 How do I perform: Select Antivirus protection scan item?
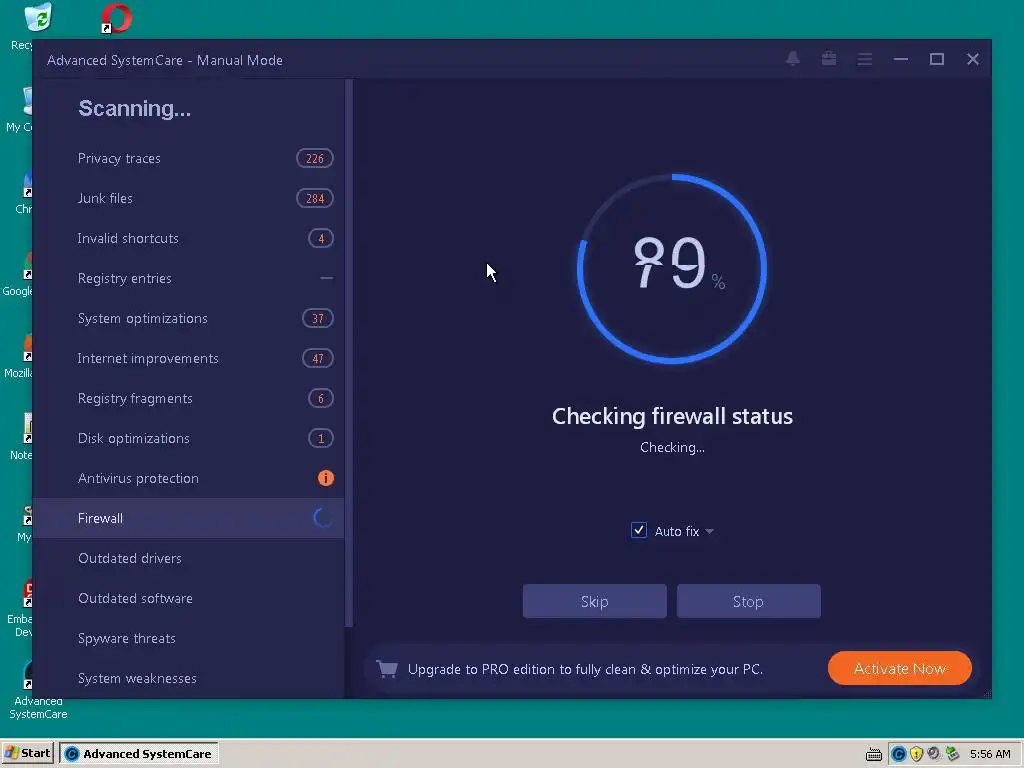(x=188, y=478)
